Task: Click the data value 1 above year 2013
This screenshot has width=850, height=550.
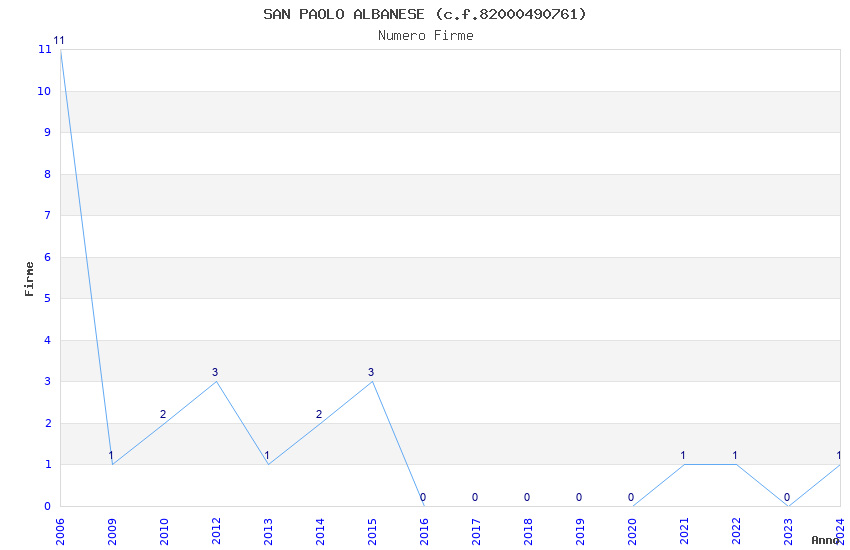Action: [x=267, y=455]
